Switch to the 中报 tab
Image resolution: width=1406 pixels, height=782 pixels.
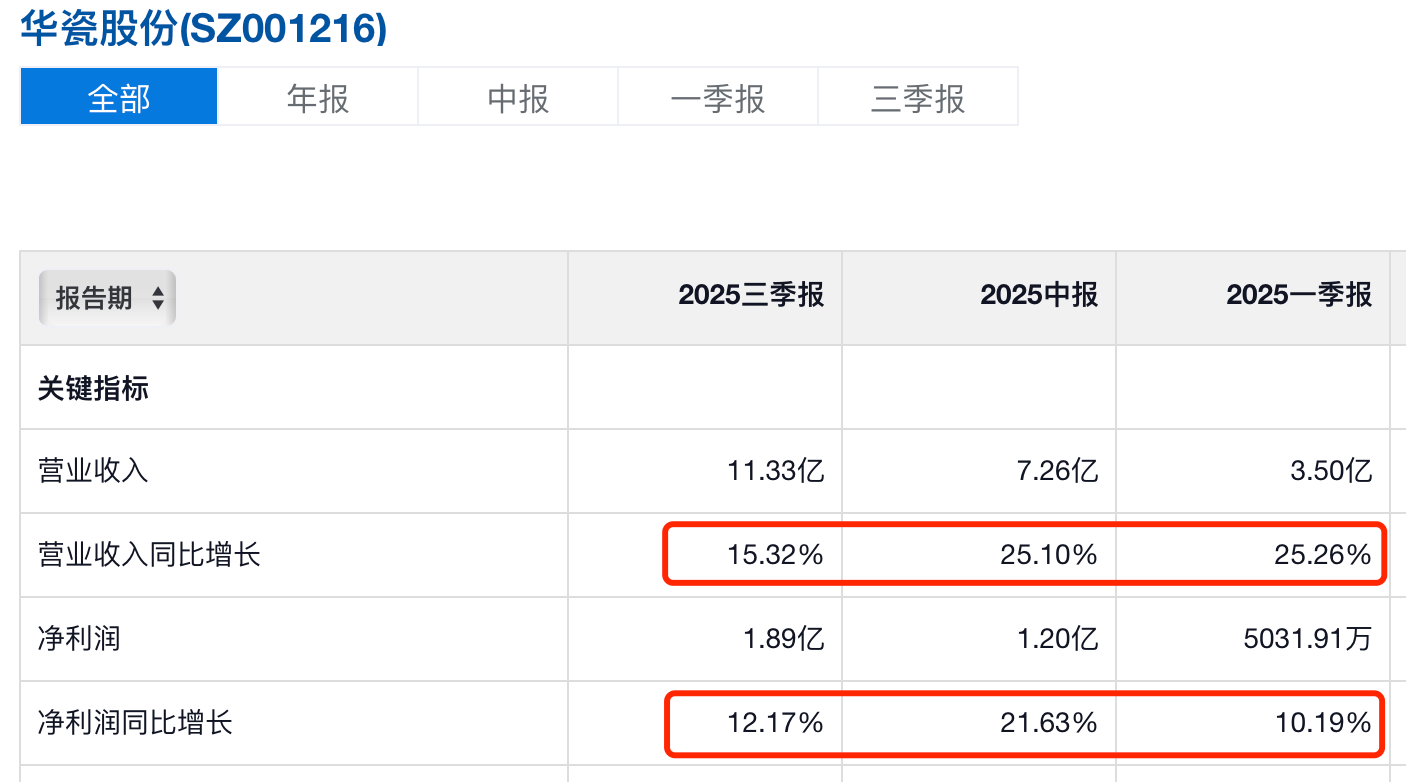point(518,98)
